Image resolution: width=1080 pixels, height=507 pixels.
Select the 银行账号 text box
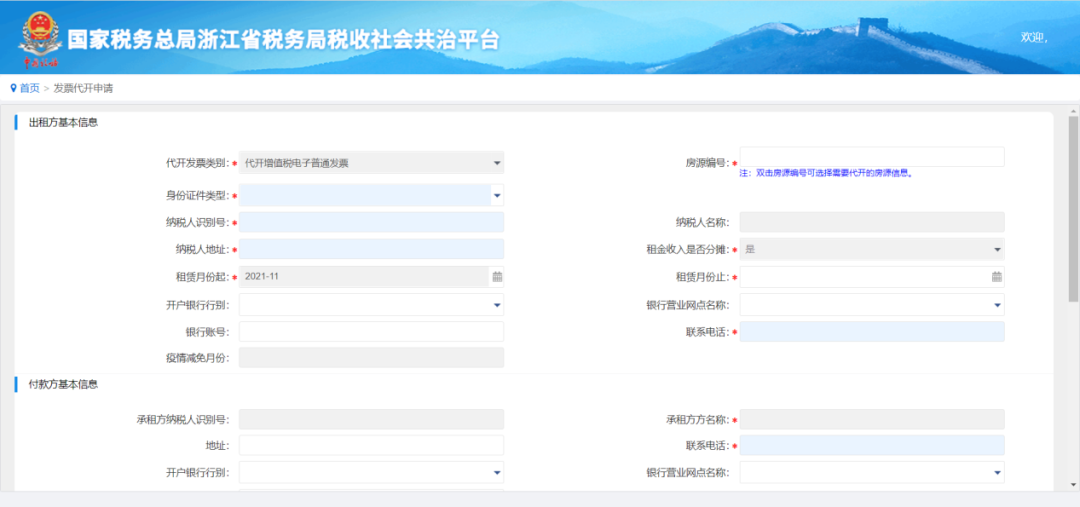(x=371, y=332)
